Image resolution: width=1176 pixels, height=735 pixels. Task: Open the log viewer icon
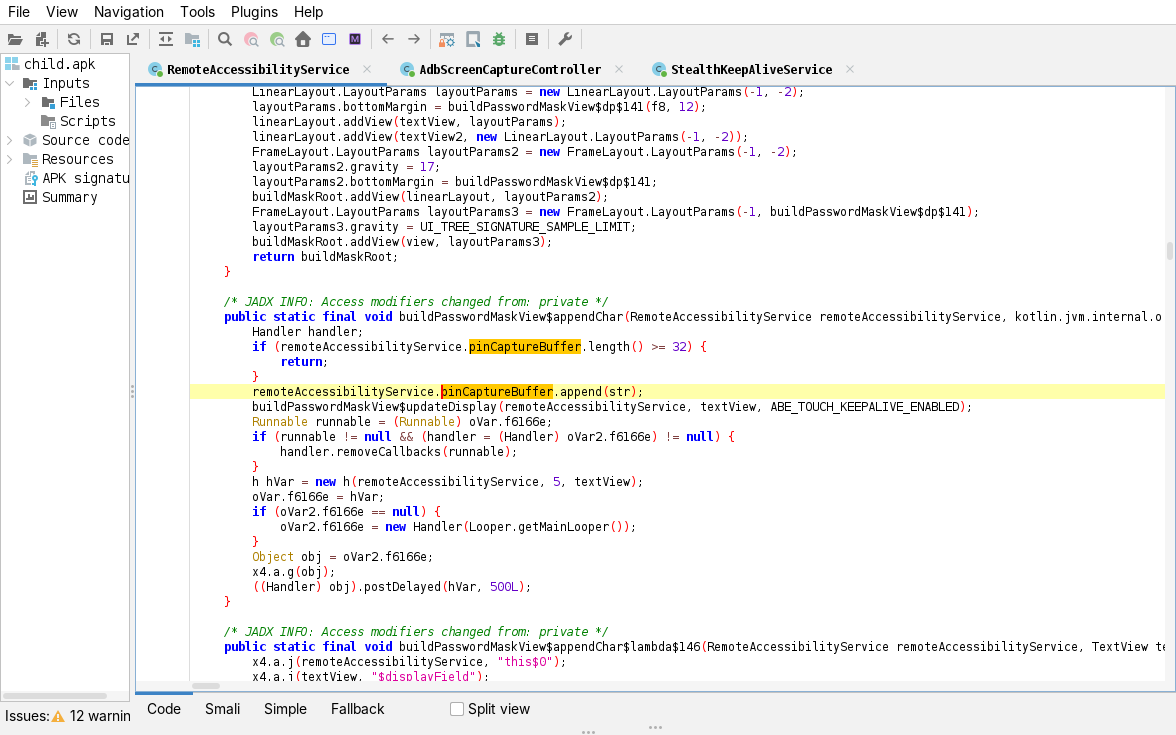tap(532, 39)
